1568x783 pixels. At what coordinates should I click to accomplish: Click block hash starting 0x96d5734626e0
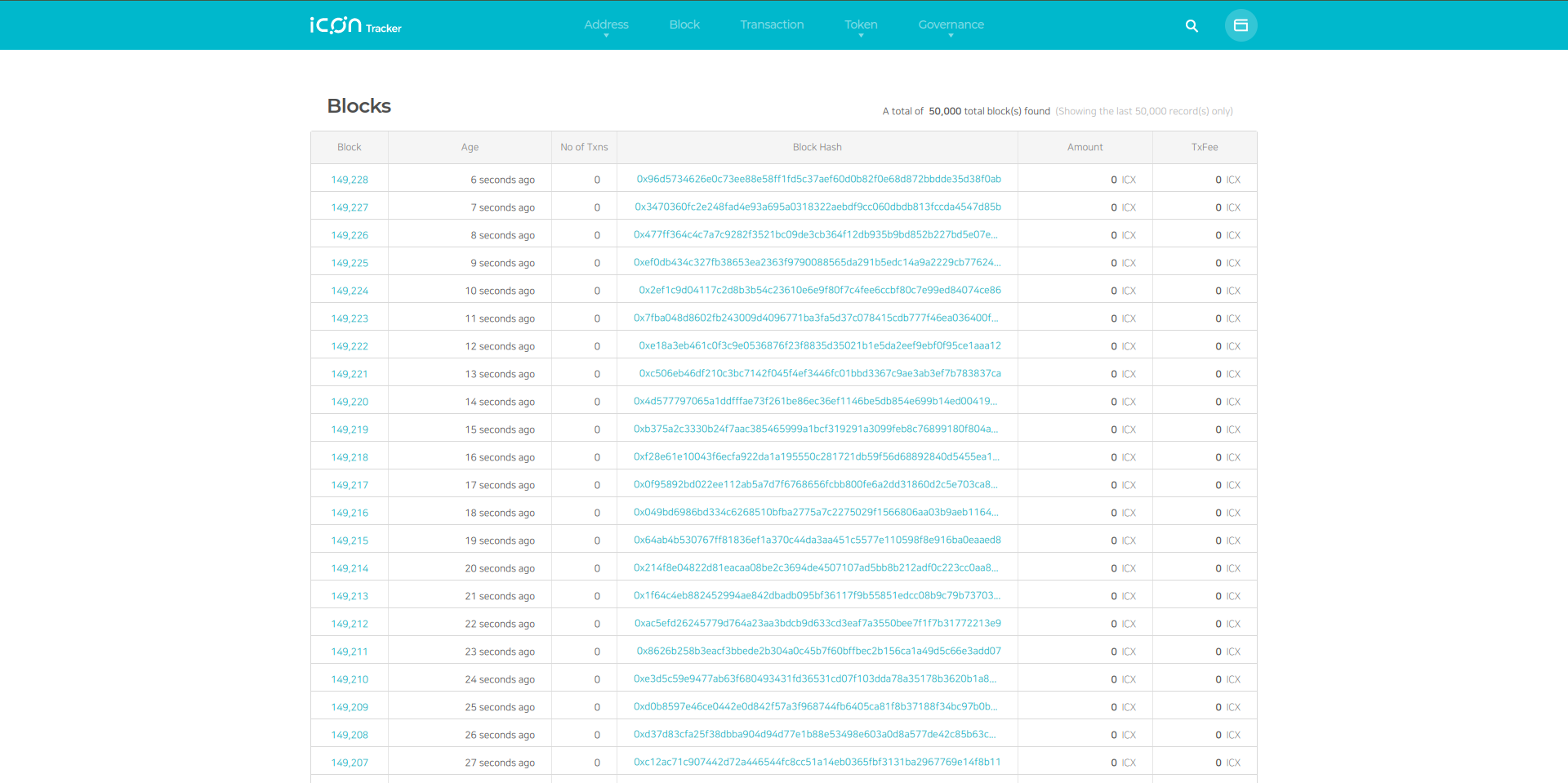tap(818, 179)
